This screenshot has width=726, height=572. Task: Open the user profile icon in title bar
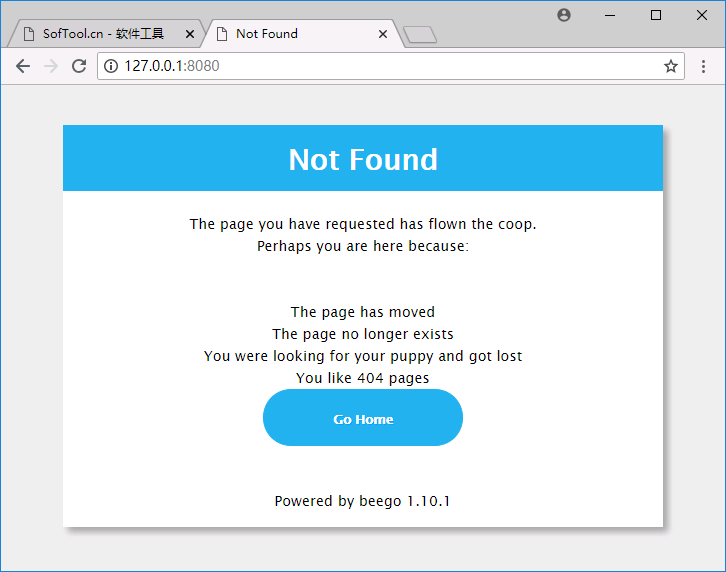(x=563, y=15)
